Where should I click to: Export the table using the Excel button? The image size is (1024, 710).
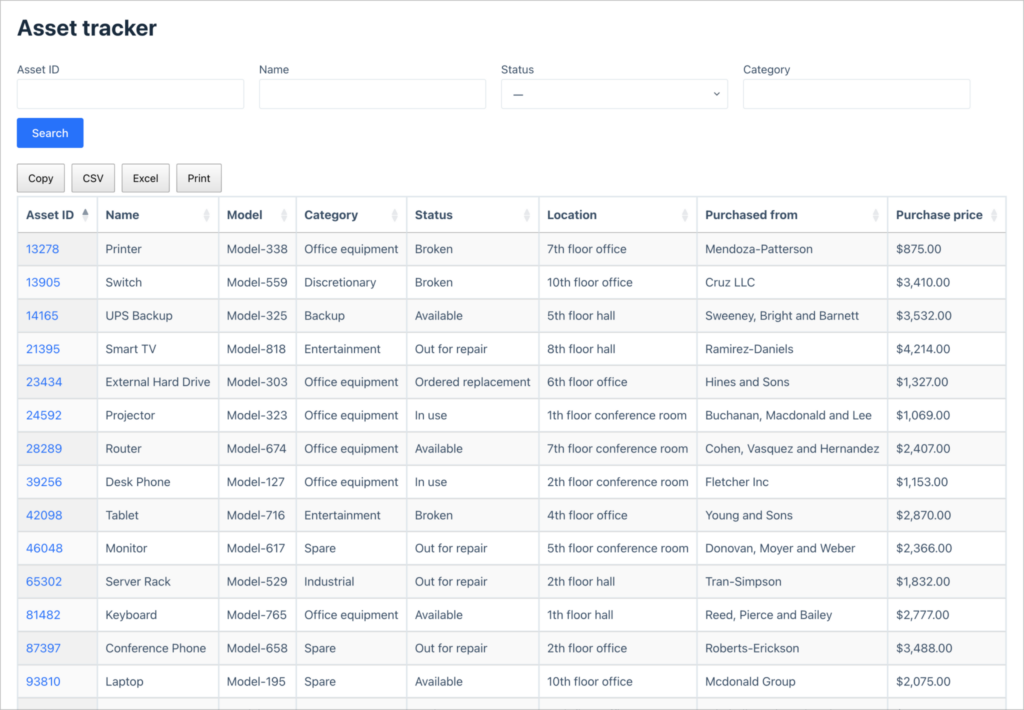pos(145,177)
